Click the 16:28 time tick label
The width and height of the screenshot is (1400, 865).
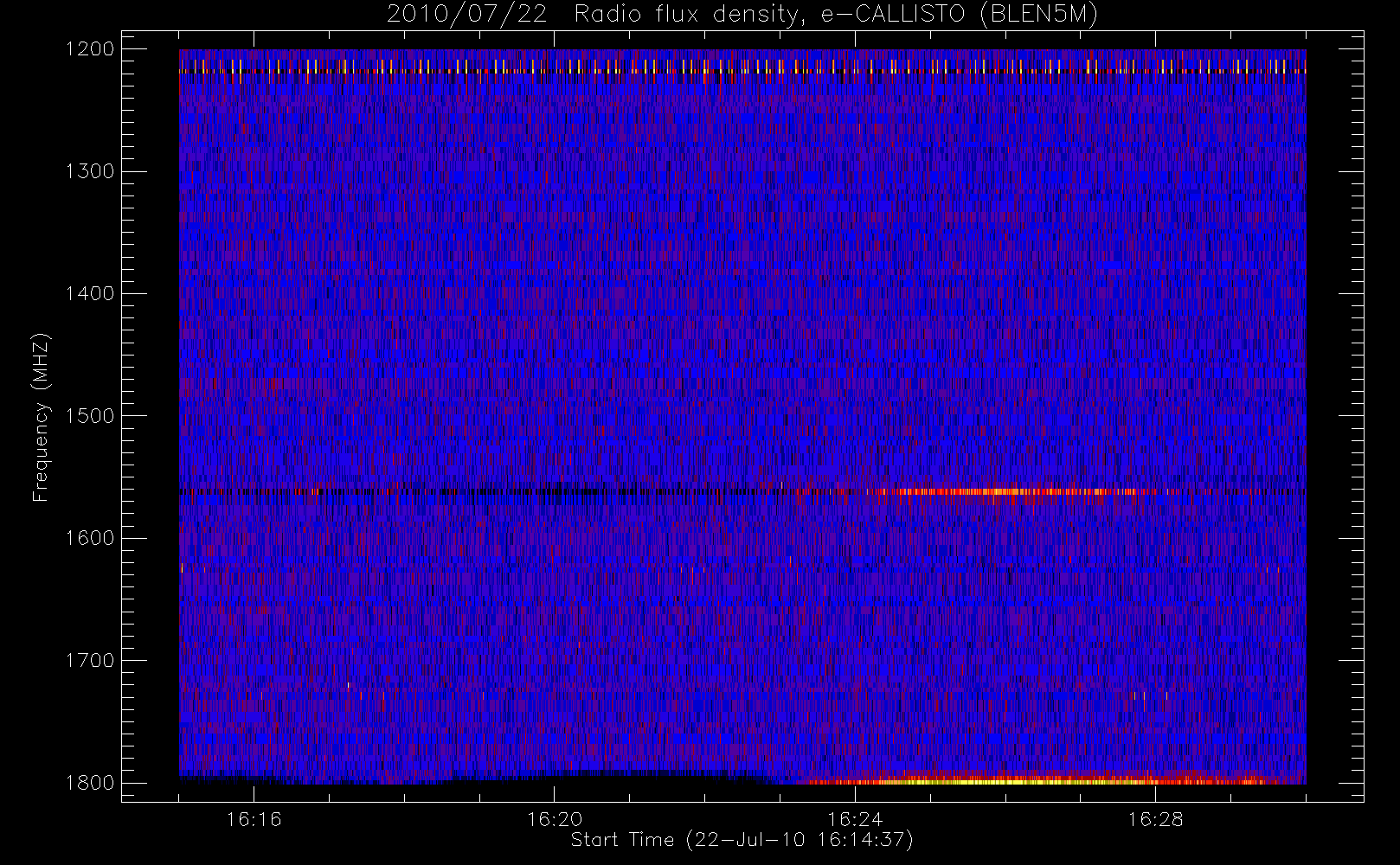[1155, 819]
